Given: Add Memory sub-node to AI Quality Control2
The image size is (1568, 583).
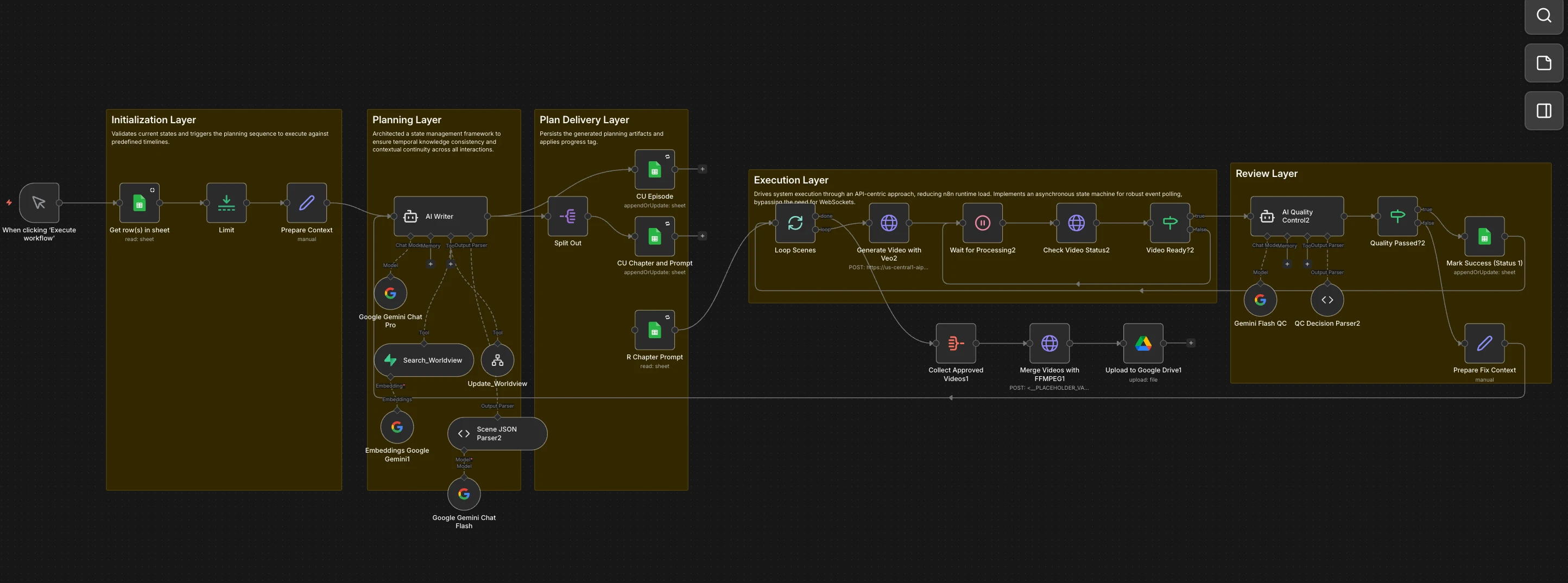Looking at the screenshot, I should [1287, 264].
